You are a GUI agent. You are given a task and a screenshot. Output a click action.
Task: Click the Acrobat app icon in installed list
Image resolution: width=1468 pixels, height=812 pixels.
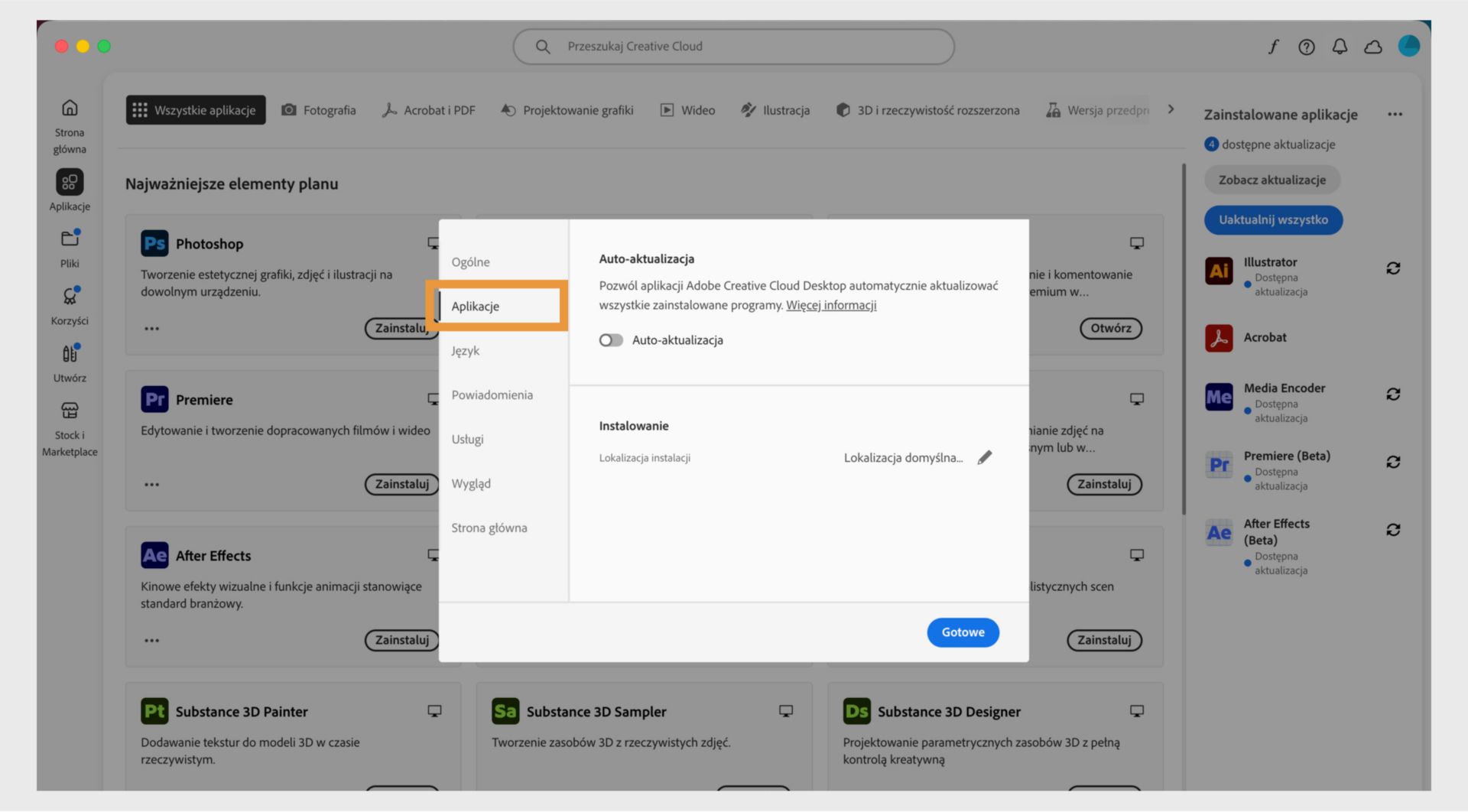coord(1219,338)
